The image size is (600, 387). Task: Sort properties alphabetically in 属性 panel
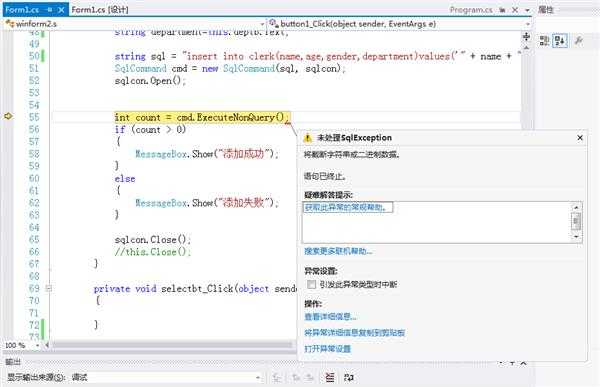(x=560, y=41)
